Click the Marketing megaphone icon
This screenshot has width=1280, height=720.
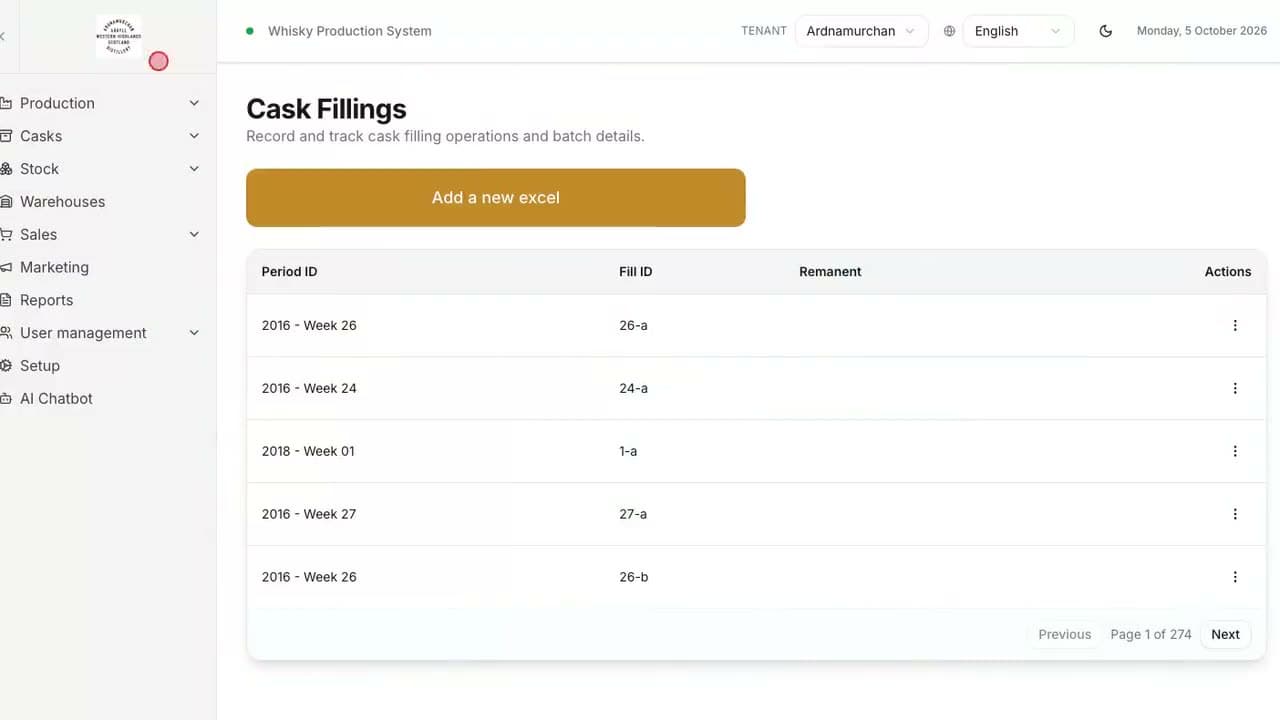click(5, 267)
